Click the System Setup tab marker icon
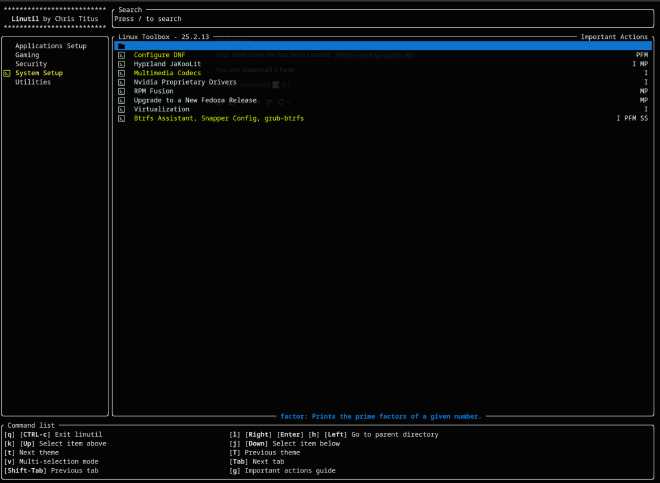 (7, 73)
